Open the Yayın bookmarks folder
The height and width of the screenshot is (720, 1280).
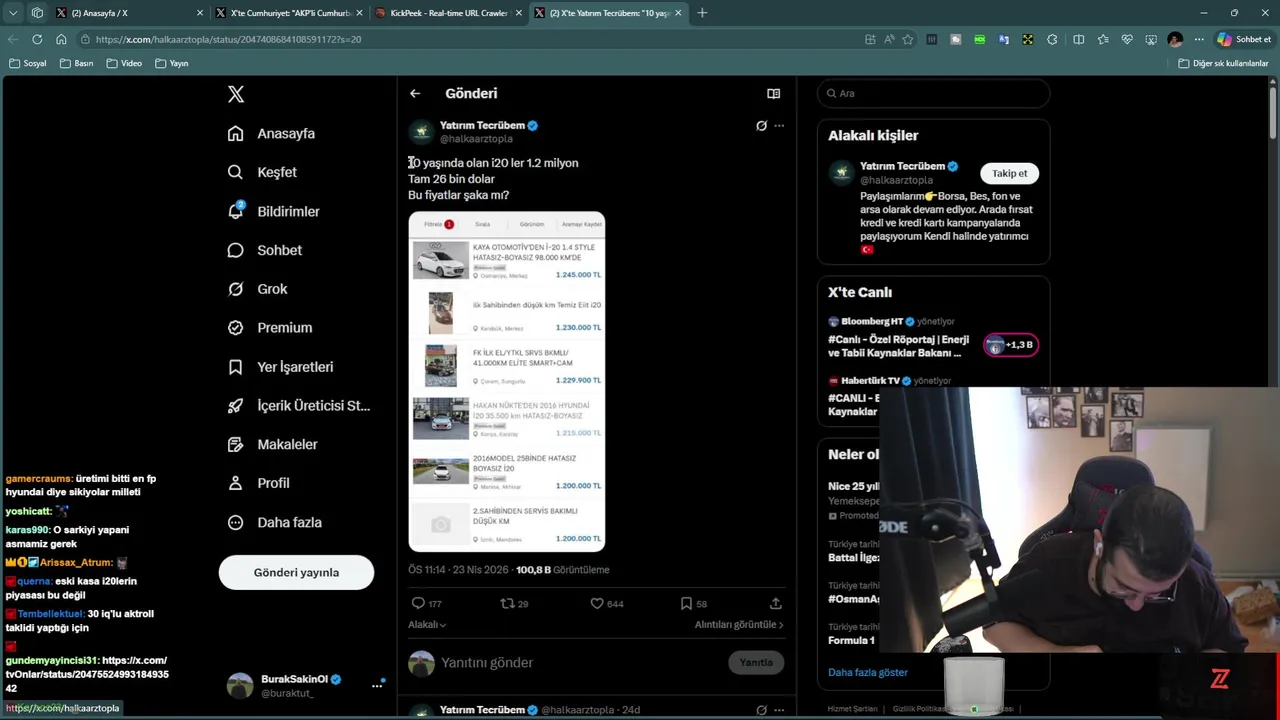[172, 63]
